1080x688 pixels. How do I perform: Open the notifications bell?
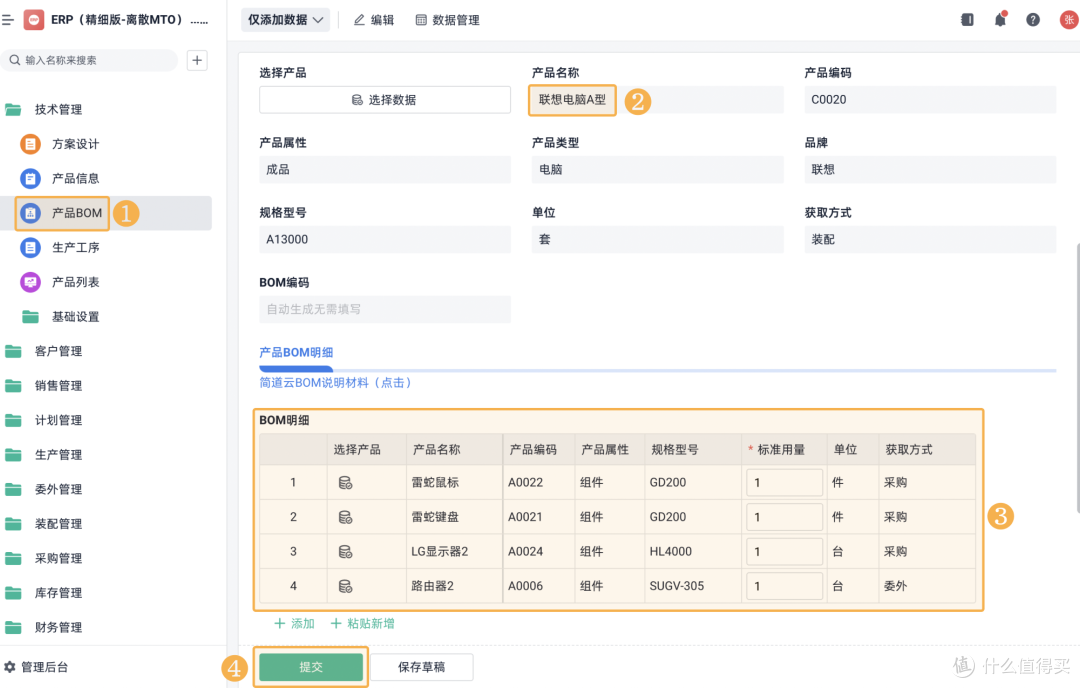pyautogui.click(x=1000, y=19)
